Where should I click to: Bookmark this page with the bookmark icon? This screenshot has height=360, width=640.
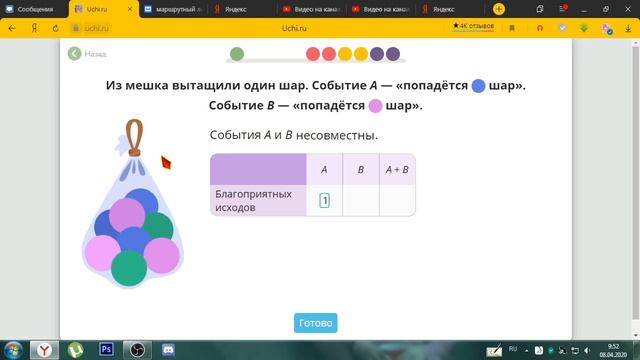pyautogui.click(x=512, y=28)
